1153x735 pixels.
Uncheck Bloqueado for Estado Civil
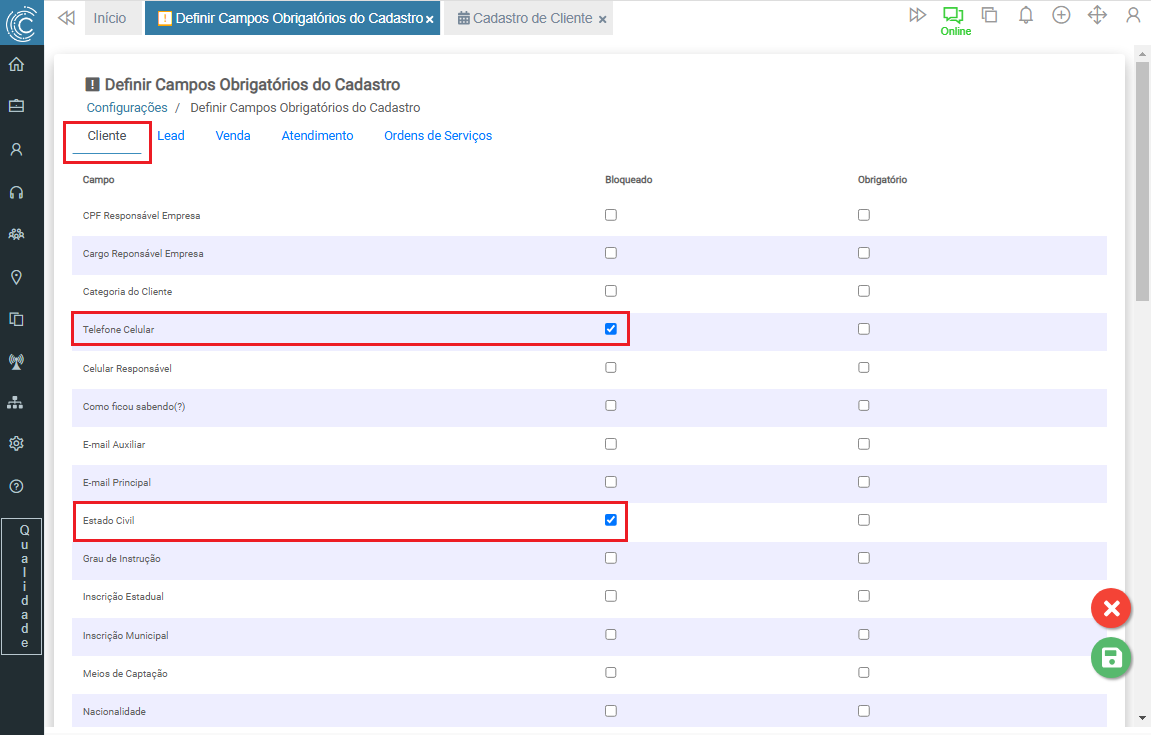pyautogui.click(x=611, y=520)
